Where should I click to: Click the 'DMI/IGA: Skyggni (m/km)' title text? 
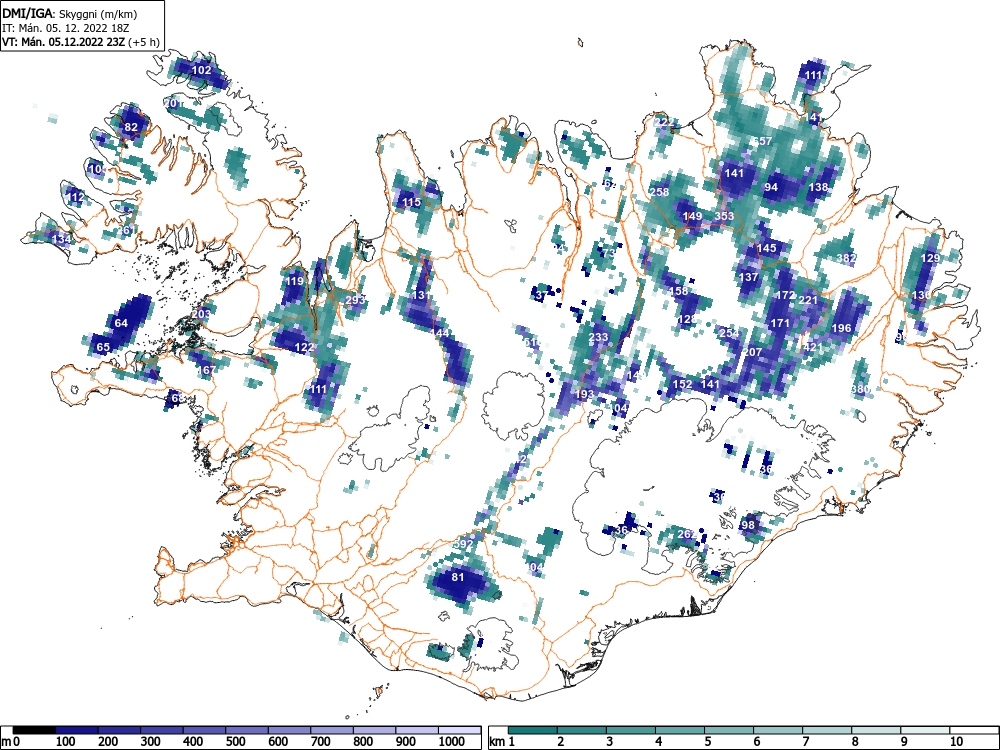point(70,13)
